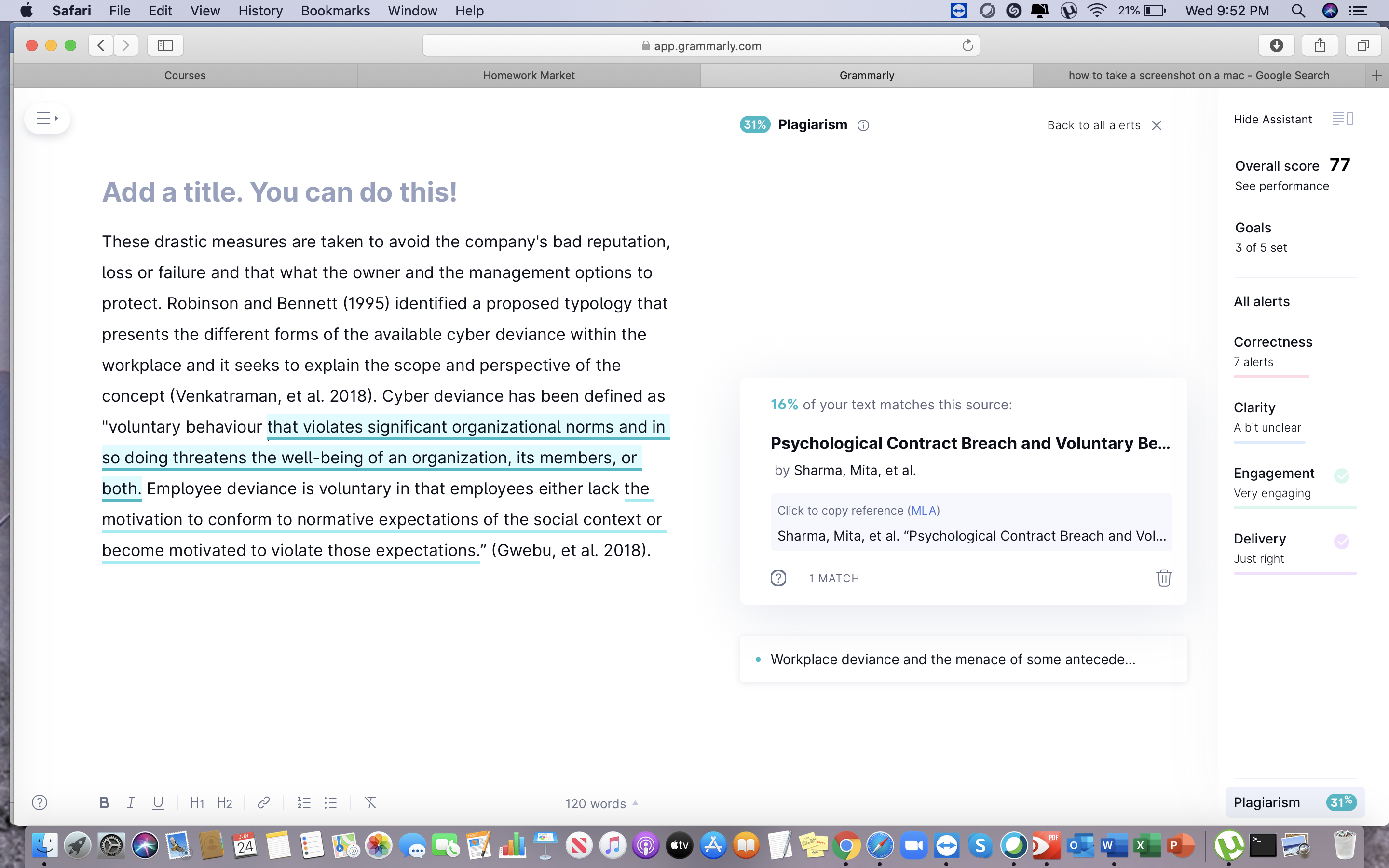Click the document title placeholder field

coord(280,192)
